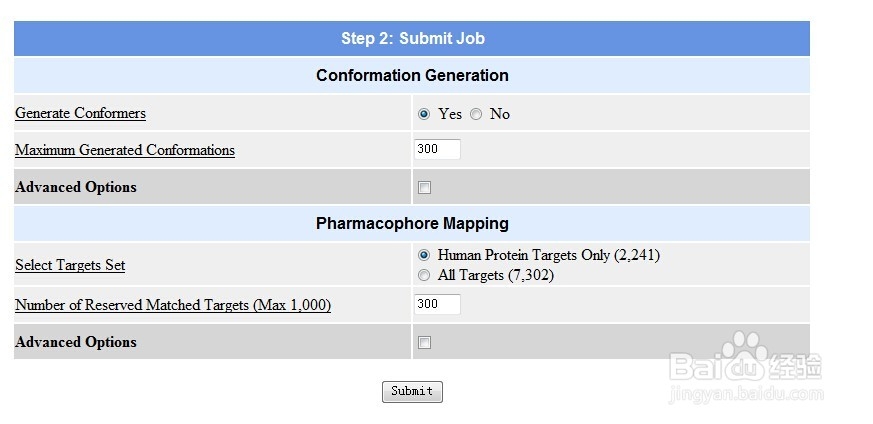The width and height of the screenshot is (873, 424).
Task: Open the Generate Conformers help link
Action: [x=80, y=113]
